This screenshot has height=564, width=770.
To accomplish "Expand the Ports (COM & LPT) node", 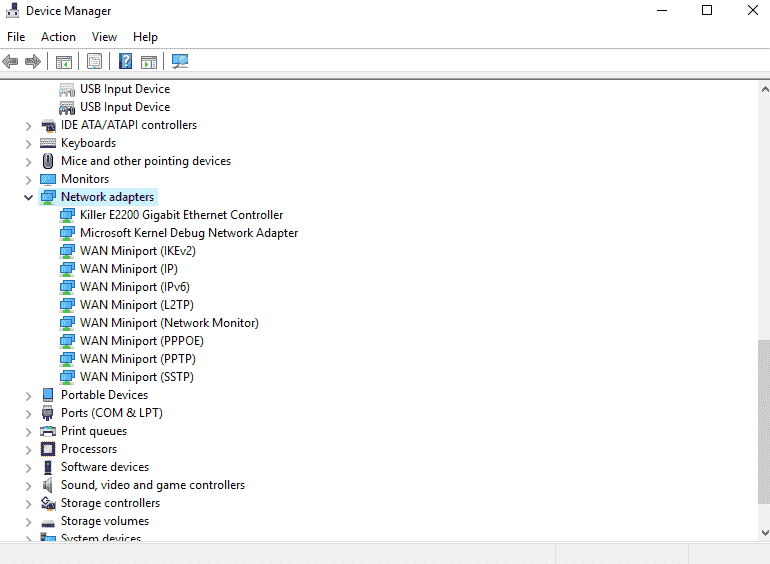I will tap(28, 414).
